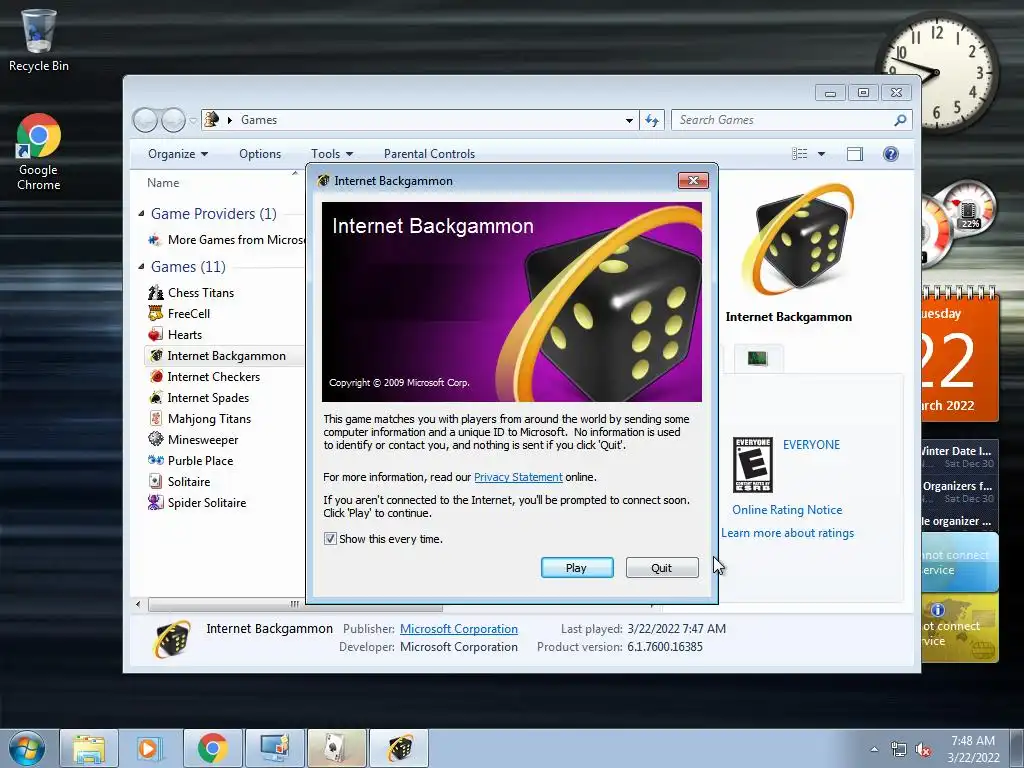Click the taskbar clock showing 7:48 AM
Screen dimensions: 1024x768
[973, 749]
